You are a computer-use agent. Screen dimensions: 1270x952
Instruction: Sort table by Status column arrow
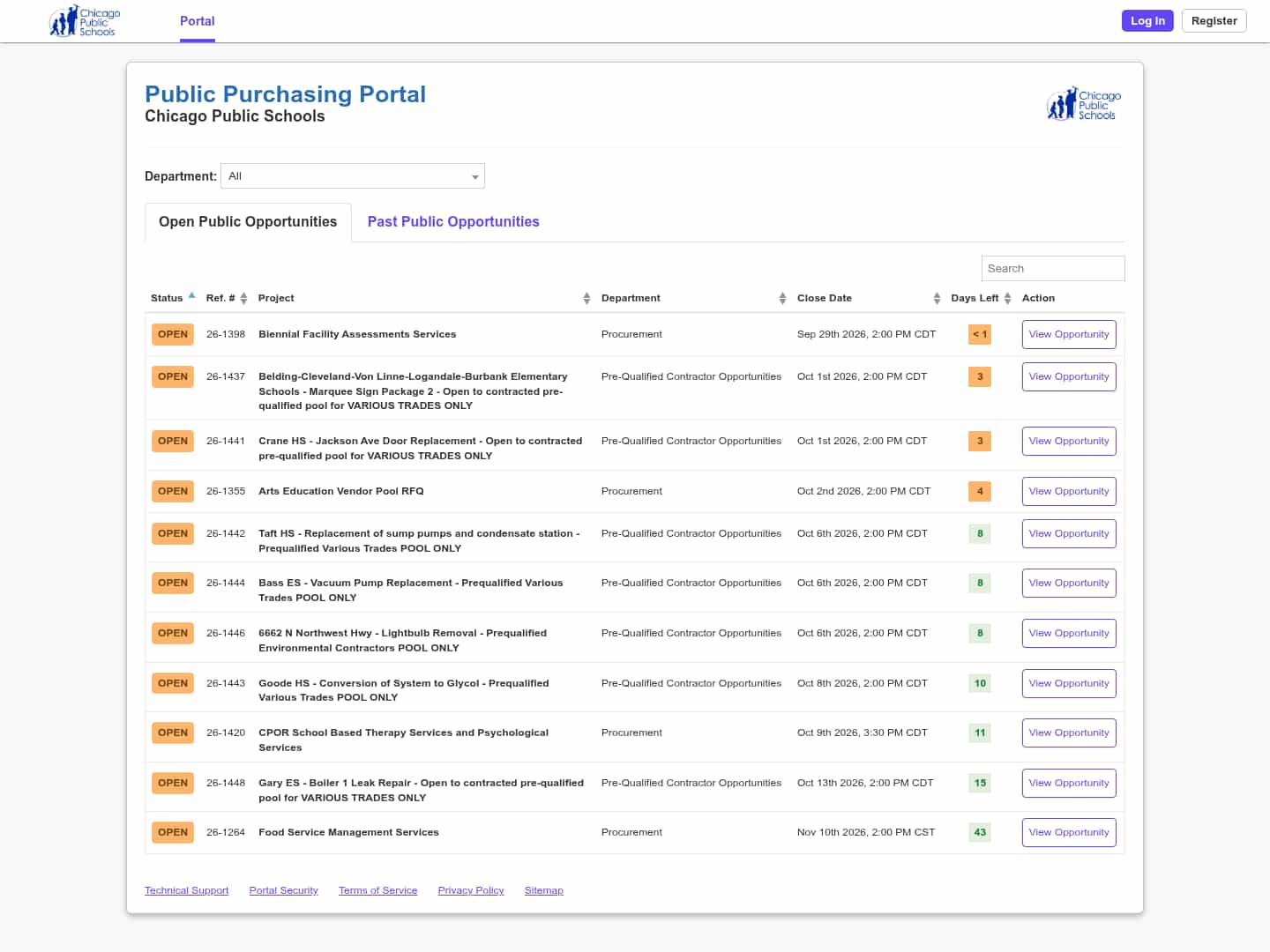[191, 296]
